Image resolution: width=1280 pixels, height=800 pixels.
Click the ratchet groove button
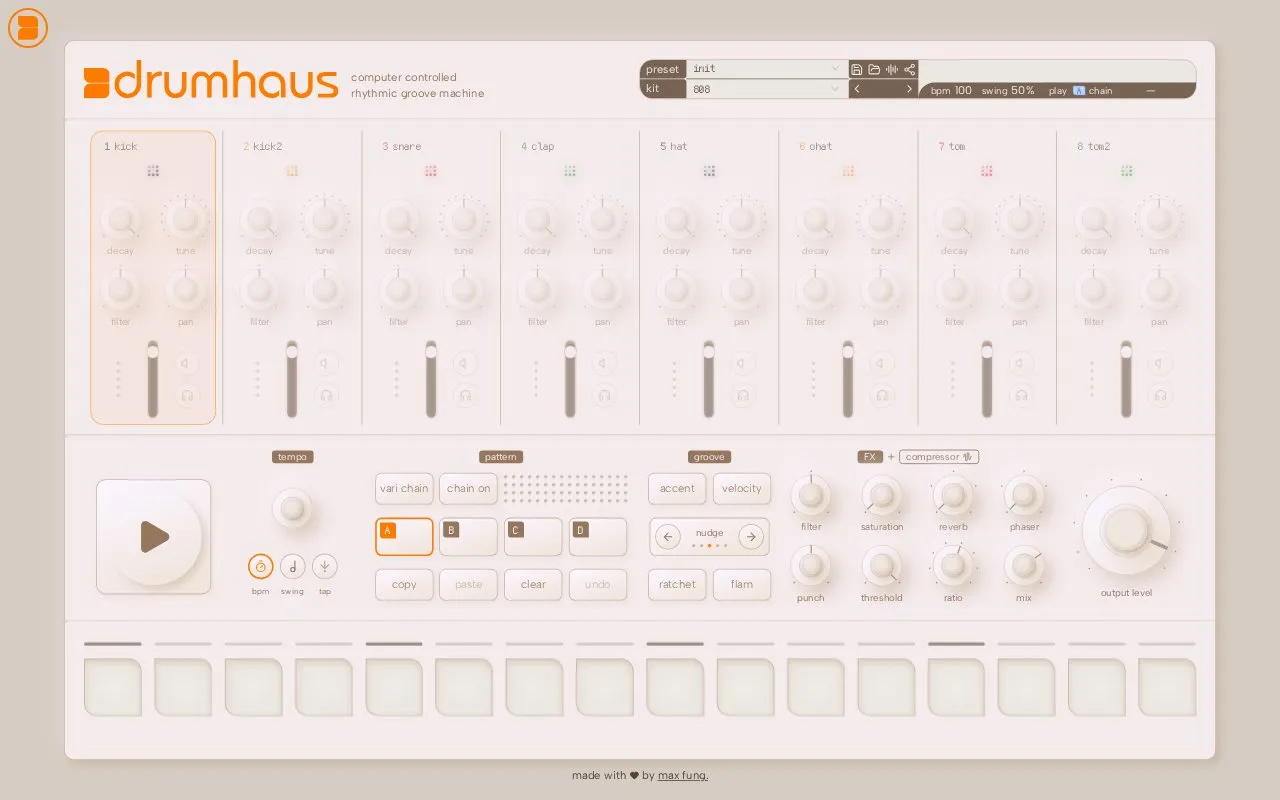677,585
